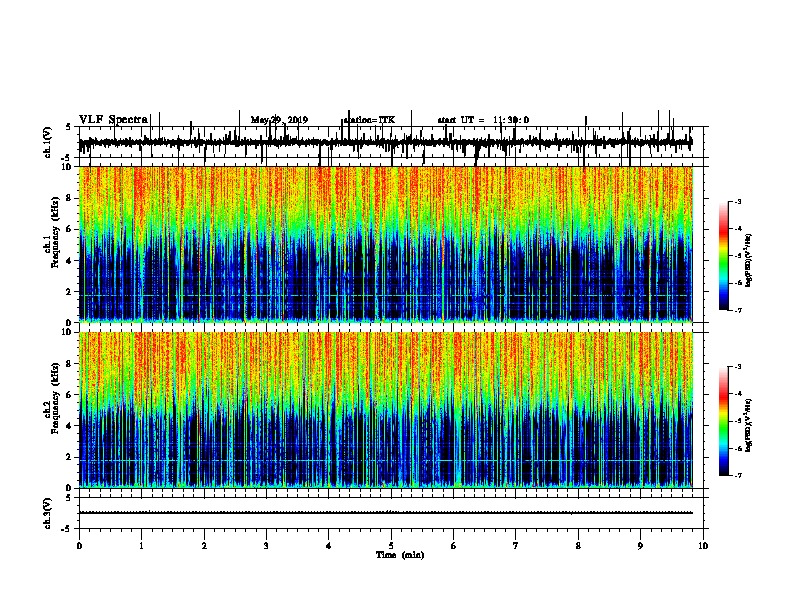Click the '2' kHz tick on ch.1 spectrogram
Viewport: 792px width, 612px height.
[69, 292]
